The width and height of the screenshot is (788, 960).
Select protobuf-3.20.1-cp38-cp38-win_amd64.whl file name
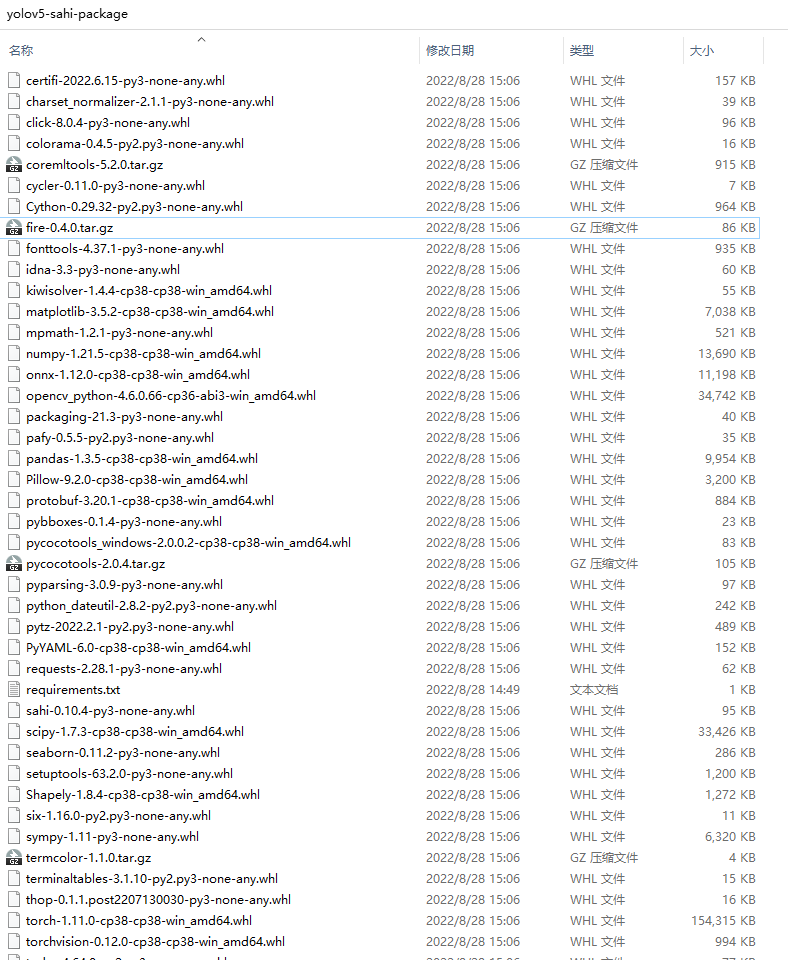[150, 501]
